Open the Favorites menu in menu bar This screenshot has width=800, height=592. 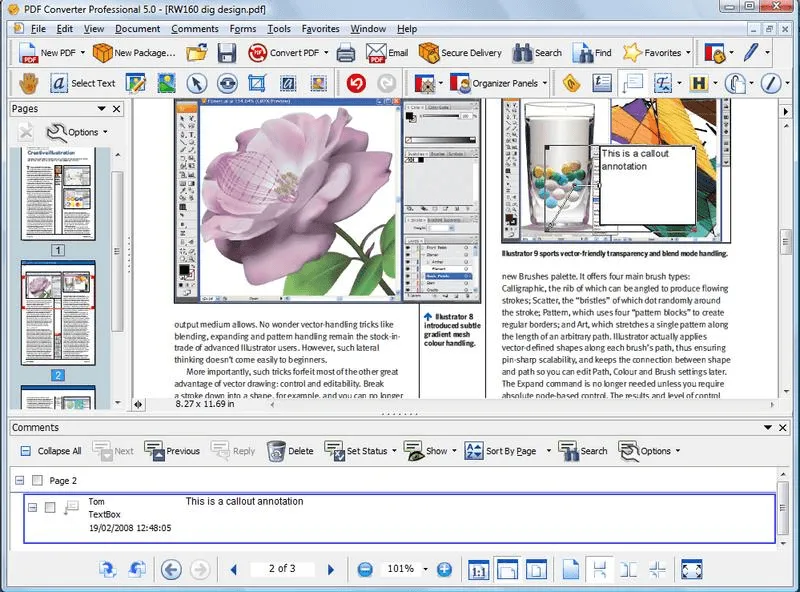[x=320, y=29]
